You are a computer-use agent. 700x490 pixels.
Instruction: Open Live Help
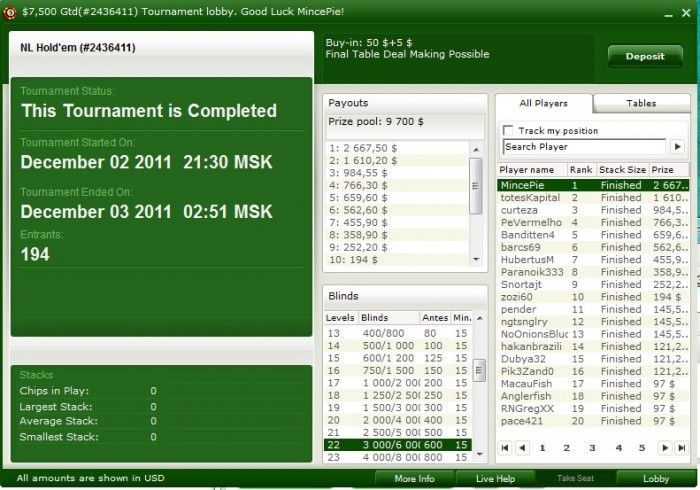(495, 479)
